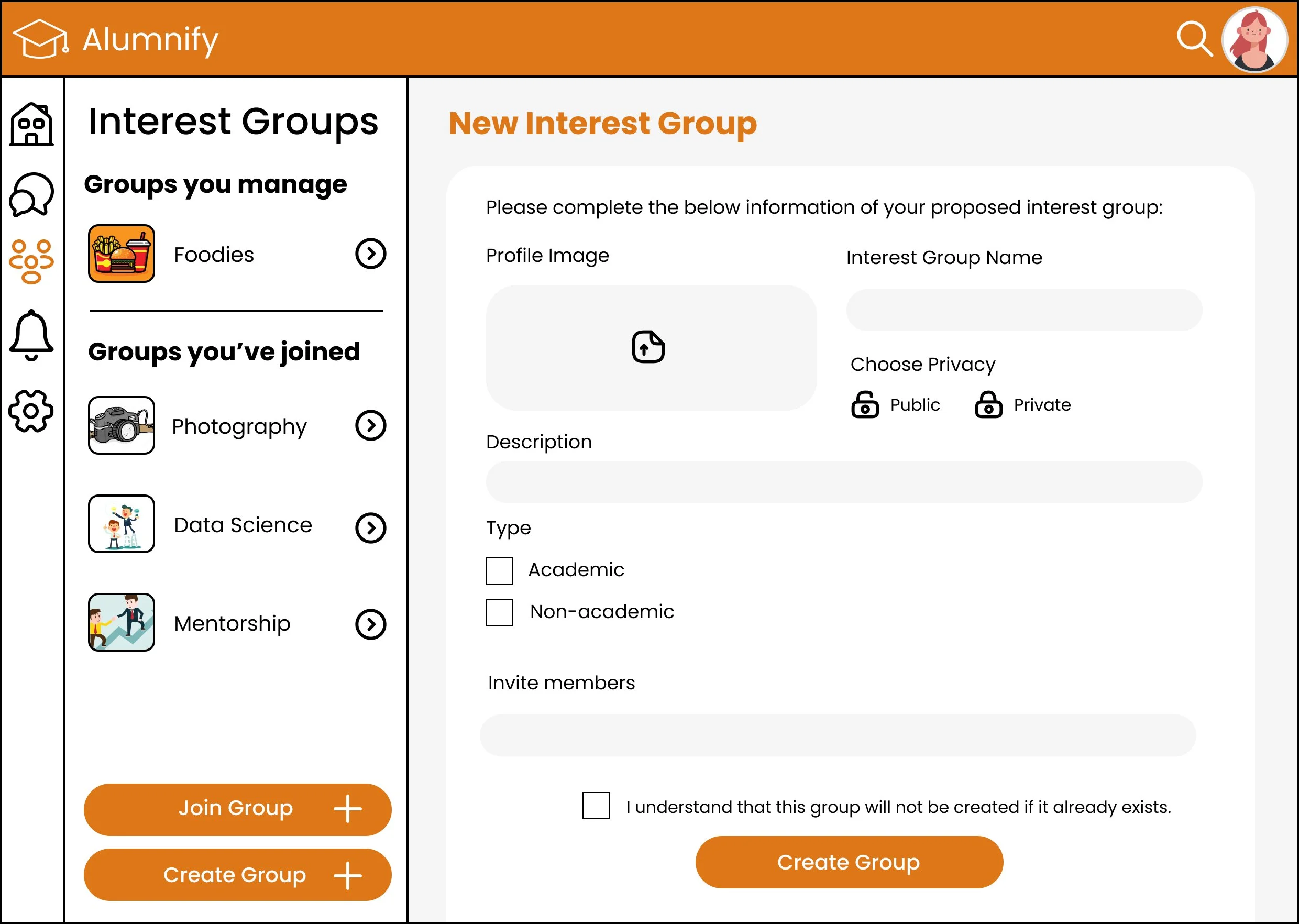Expand the Mentorship group arrow
Image resolution: width=1299 pixels, height=924 pixels.
tap(370, 625)
